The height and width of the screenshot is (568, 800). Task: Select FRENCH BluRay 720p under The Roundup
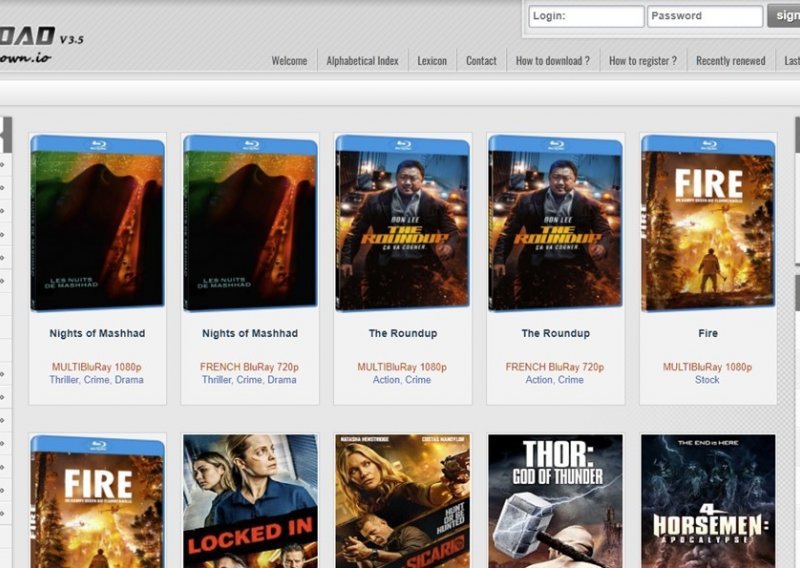tap(555, 367)
